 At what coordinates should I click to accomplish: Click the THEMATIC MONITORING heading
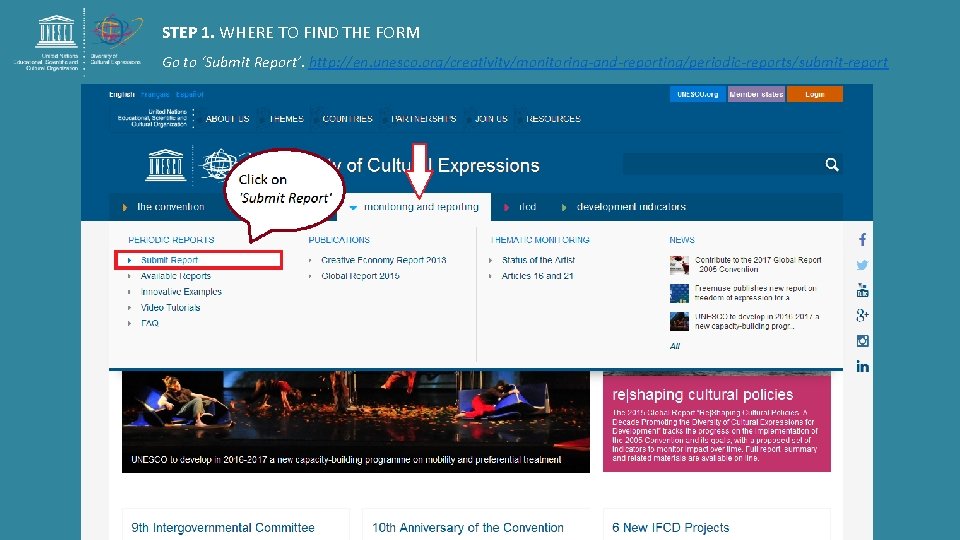point(540,240)
